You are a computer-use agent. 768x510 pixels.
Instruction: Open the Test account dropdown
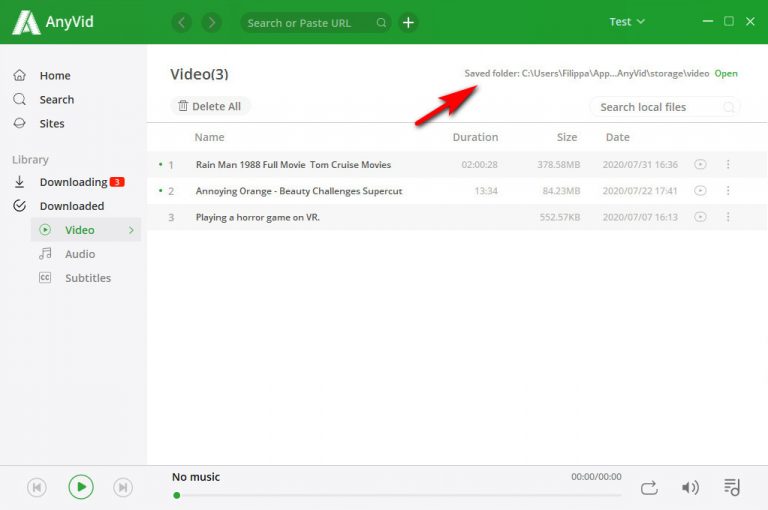click(x=627, y=22)
